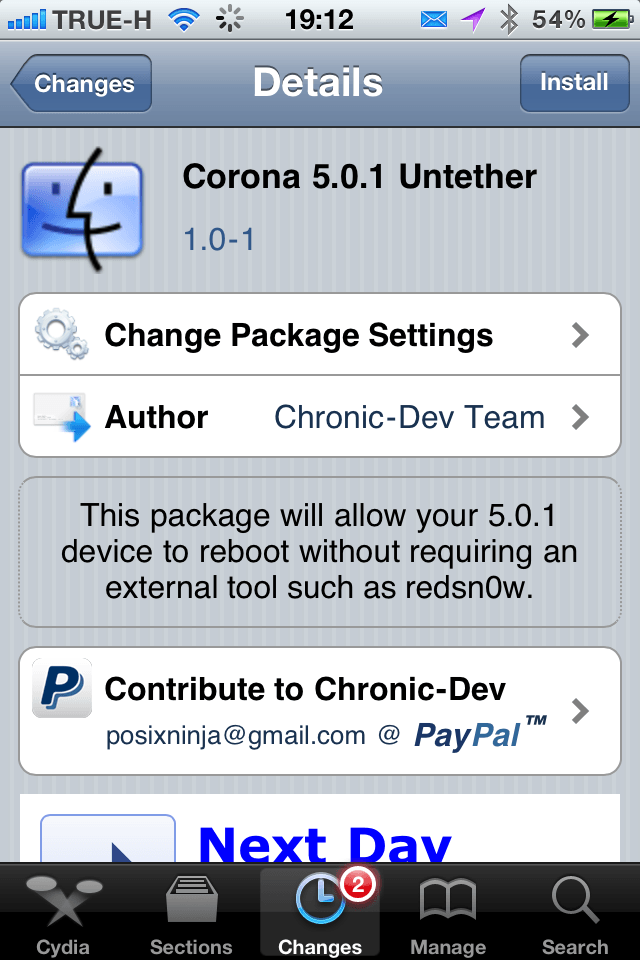Tap the mail envelope status bar icon
Viewport: 640px width, 960px height.
point(434,19)
